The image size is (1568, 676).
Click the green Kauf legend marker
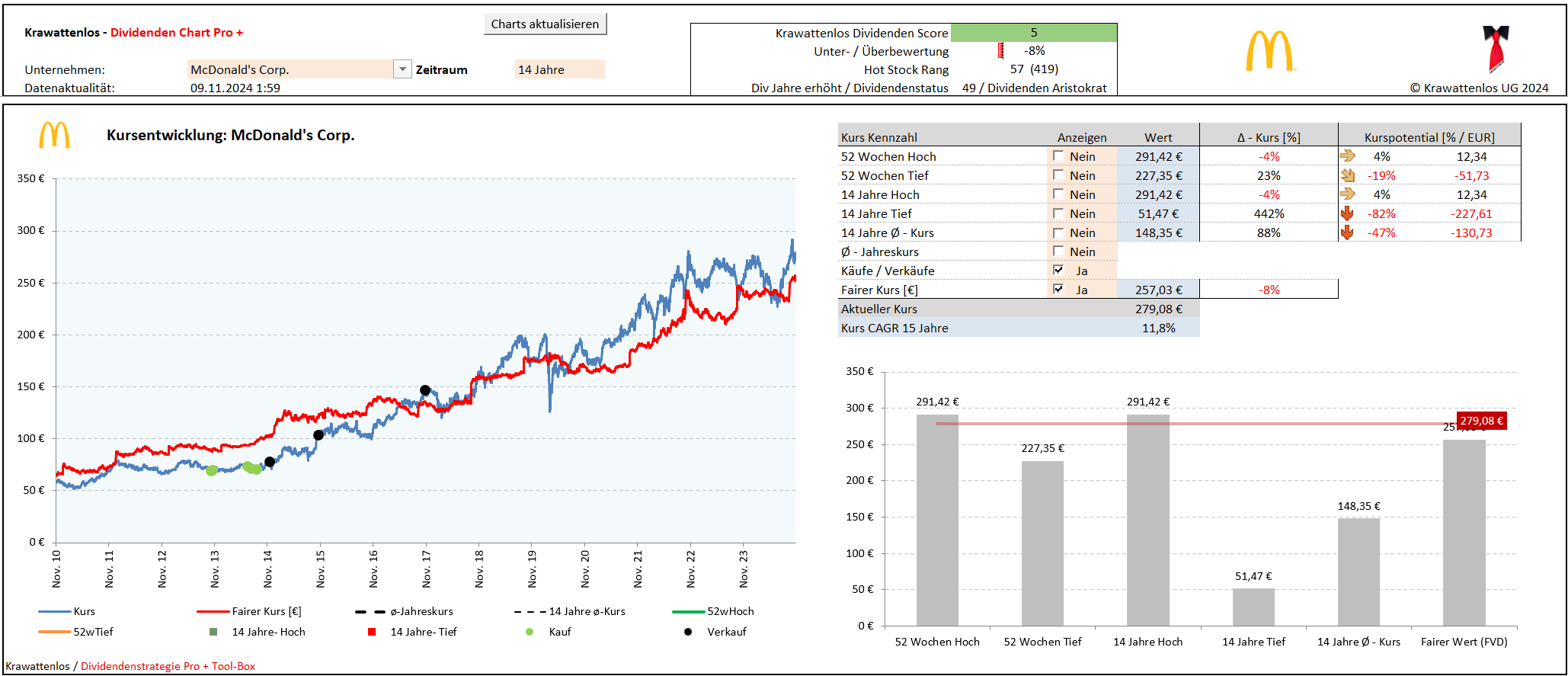coord(530,632)
